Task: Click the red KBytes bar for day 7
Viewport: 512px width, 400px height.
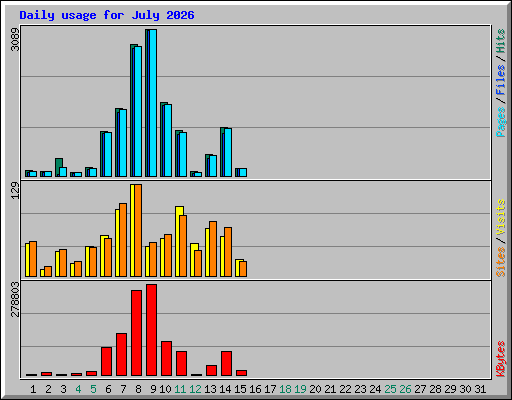Action: click(x=121, y=355)
